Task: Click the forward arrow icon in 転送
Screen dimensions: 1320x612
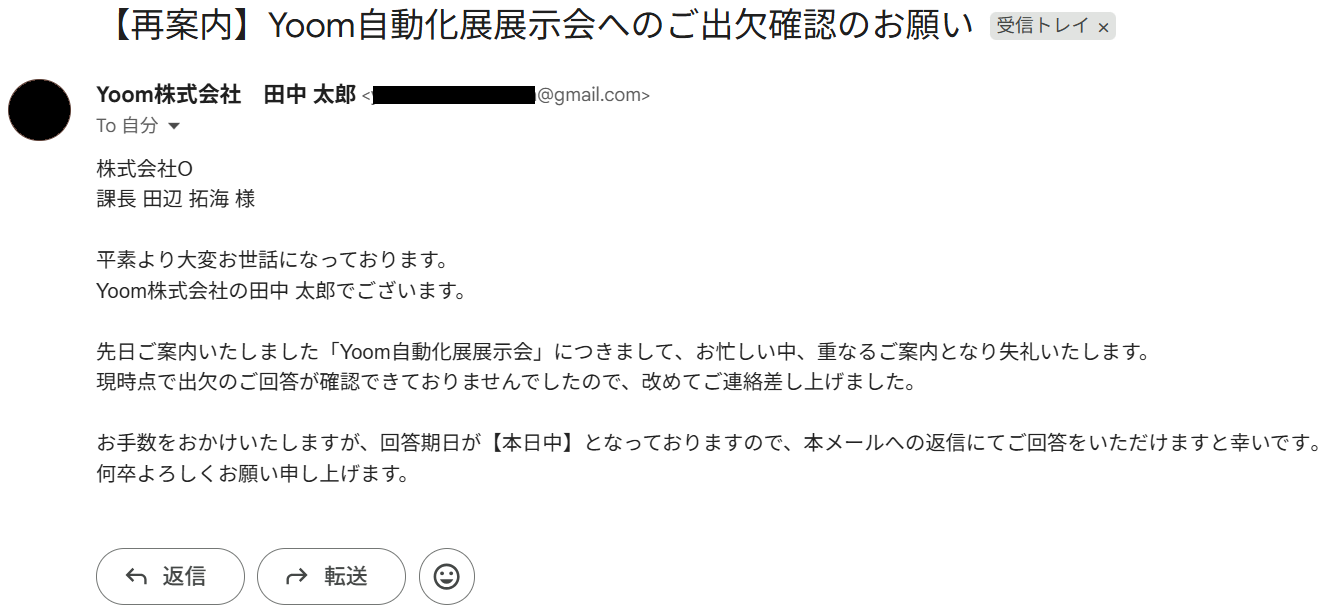Action: coord(297,576)
